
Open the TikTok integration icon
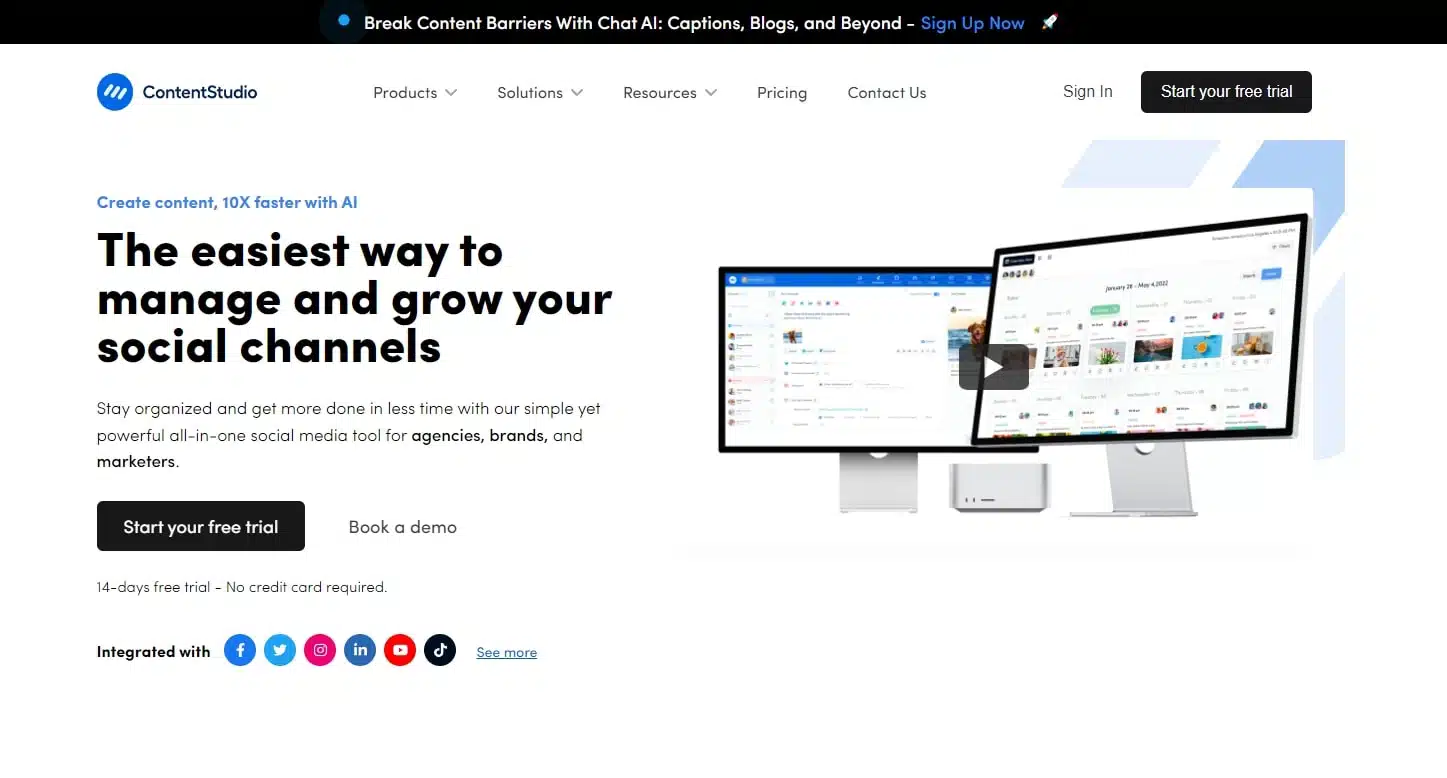click(440, 650)
